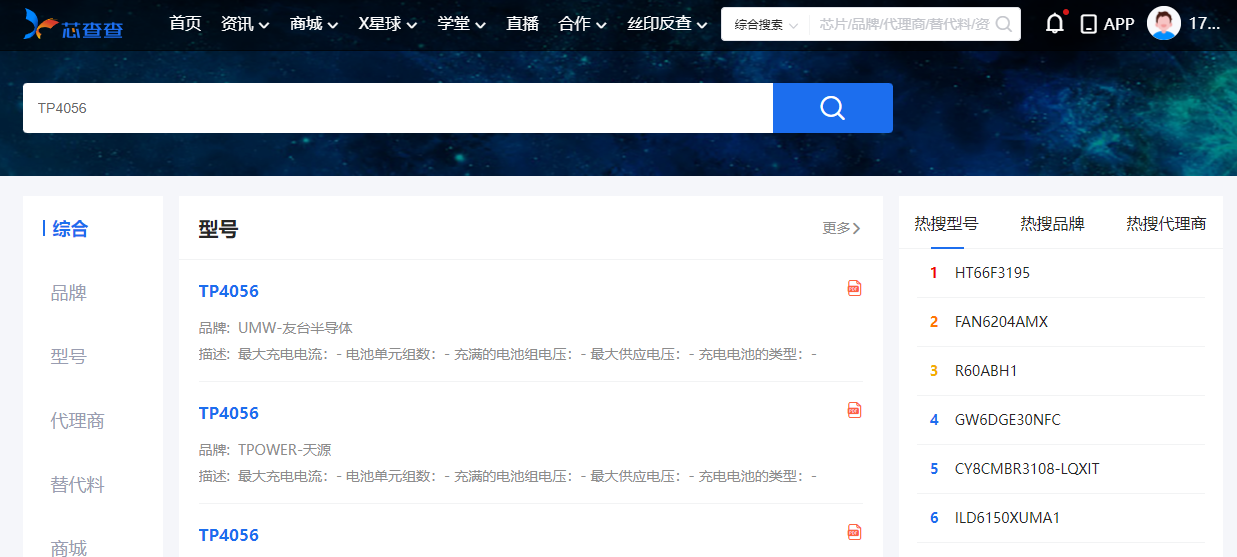The height and width of the screenshot is (557, 1237).
Task: Expand the 商城 nav dropdown
Action: click(314, 24)
